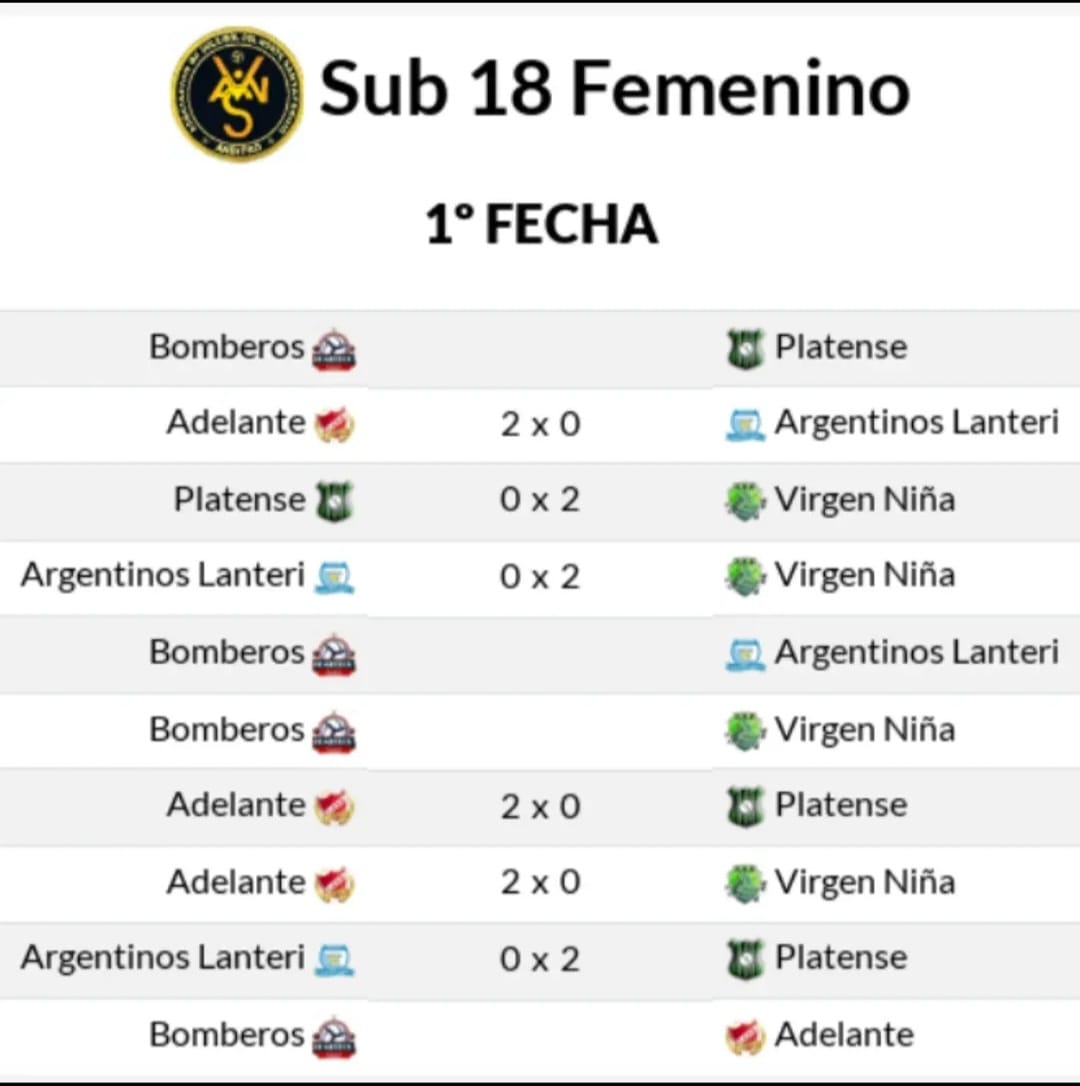
Task: Select Platense crest in Platense vs Virgen Niña match
Action: tap(334, 501)
